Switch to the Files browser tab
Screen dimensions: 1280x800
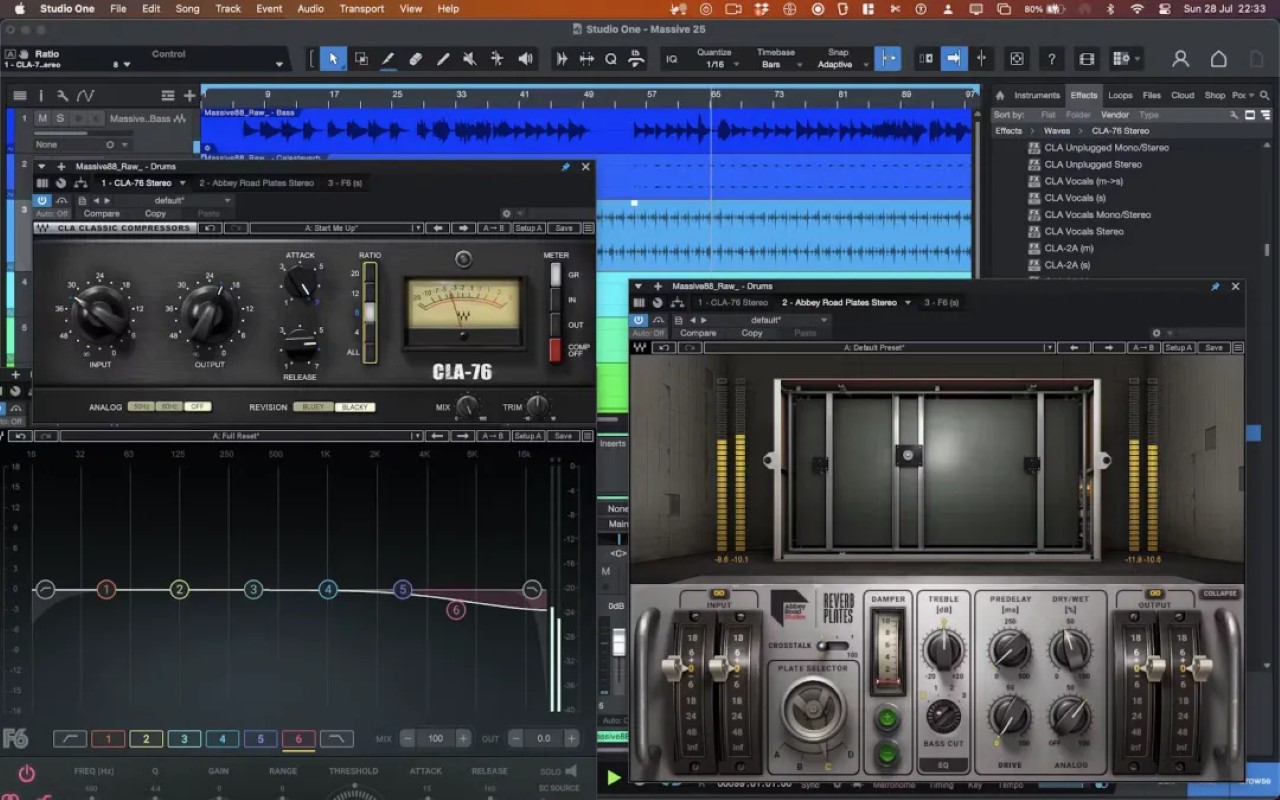[1152, 96]
